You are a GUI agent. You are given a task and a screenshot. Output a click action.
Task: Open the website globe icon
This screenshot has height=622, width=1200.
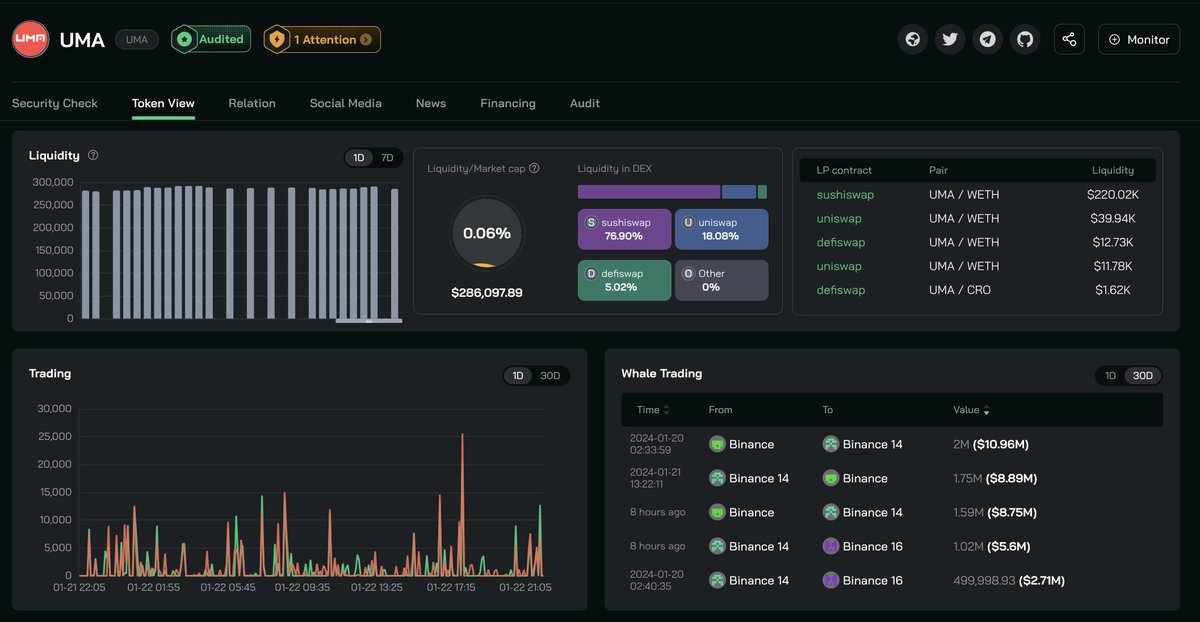(912, 39)
